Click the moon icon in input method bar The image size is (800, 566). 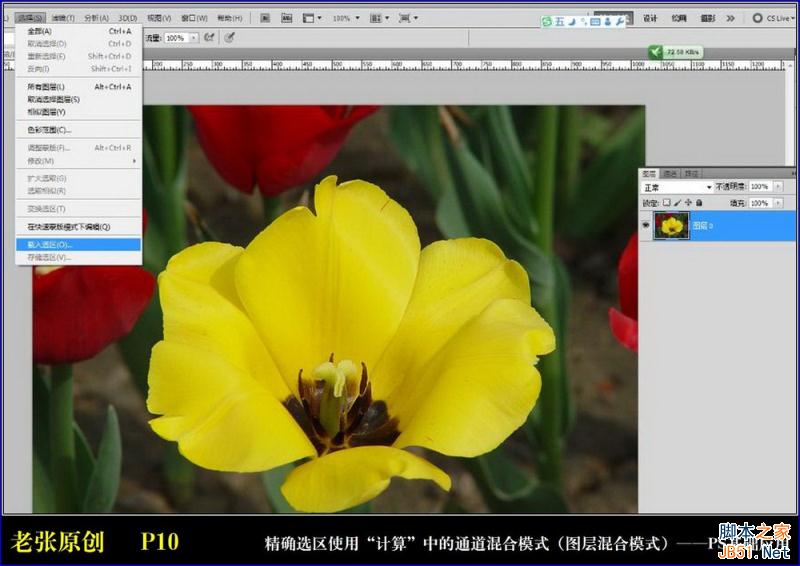[572, 21]
